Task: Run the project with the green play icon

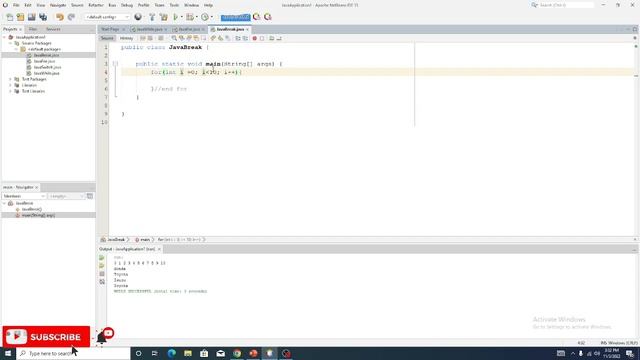Action: tap(176, 17)
